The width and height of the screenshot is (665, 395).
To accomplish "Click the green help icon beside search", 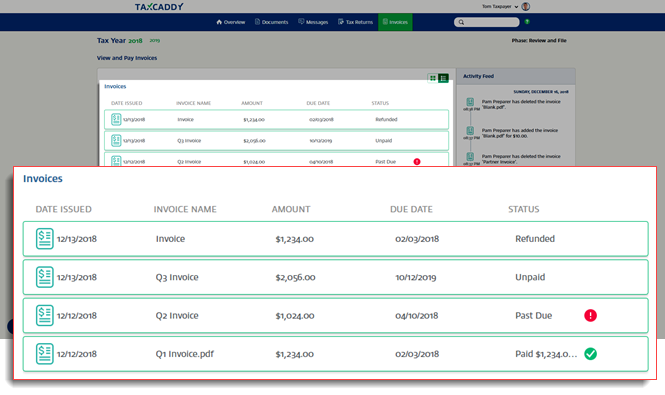I will (x=527, y=22).
